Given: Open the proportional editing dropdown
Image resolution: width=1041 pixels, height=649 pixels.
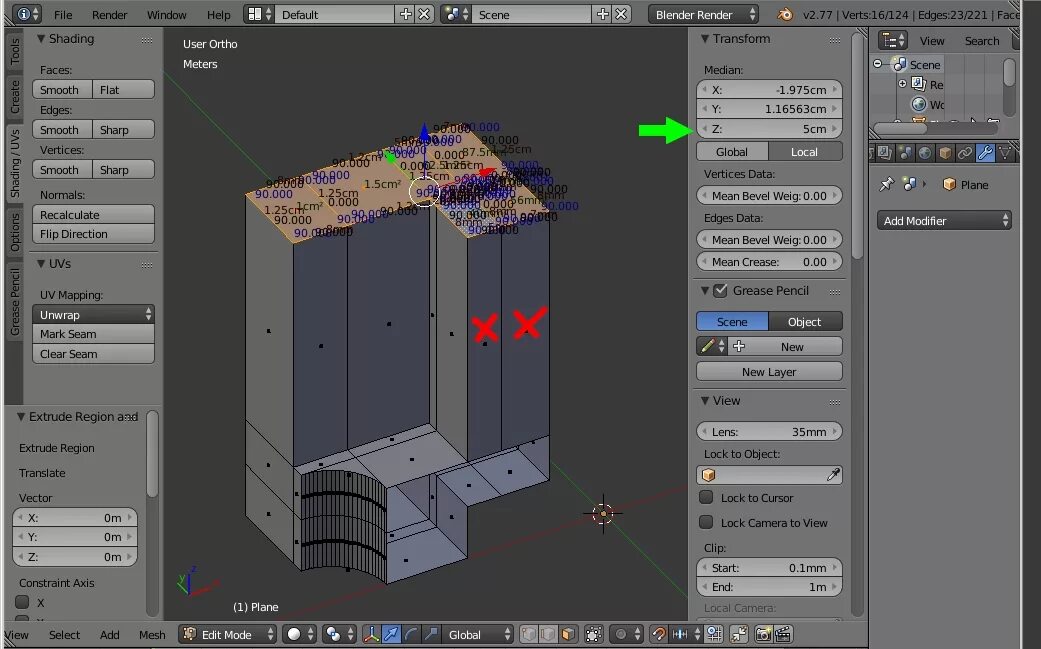Looking at the screenshot, I should point(626,634).
